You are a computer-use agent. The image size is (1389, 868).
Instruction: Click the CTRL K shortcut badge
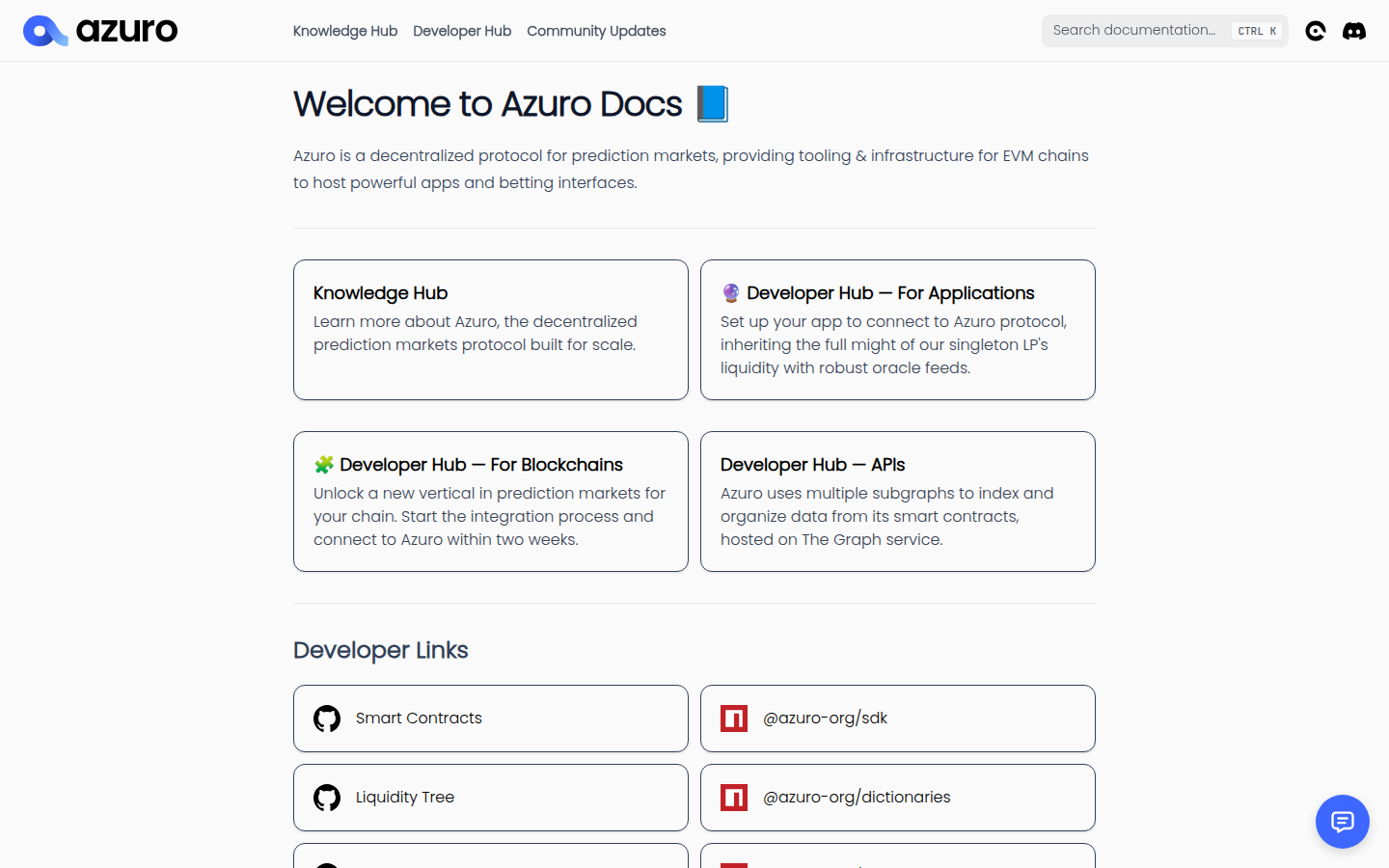pos(1258,31)
